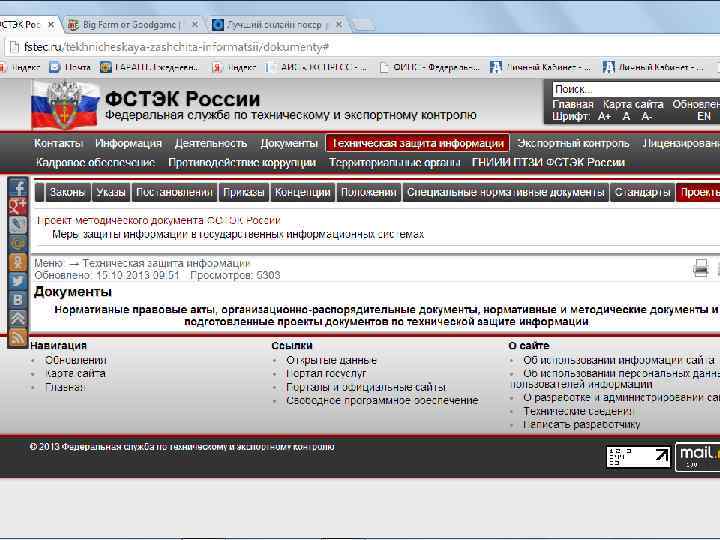This screenshot has height=540, width=720.
Task: Share via the Google+ sidebar icon
Action: point(18,206)
